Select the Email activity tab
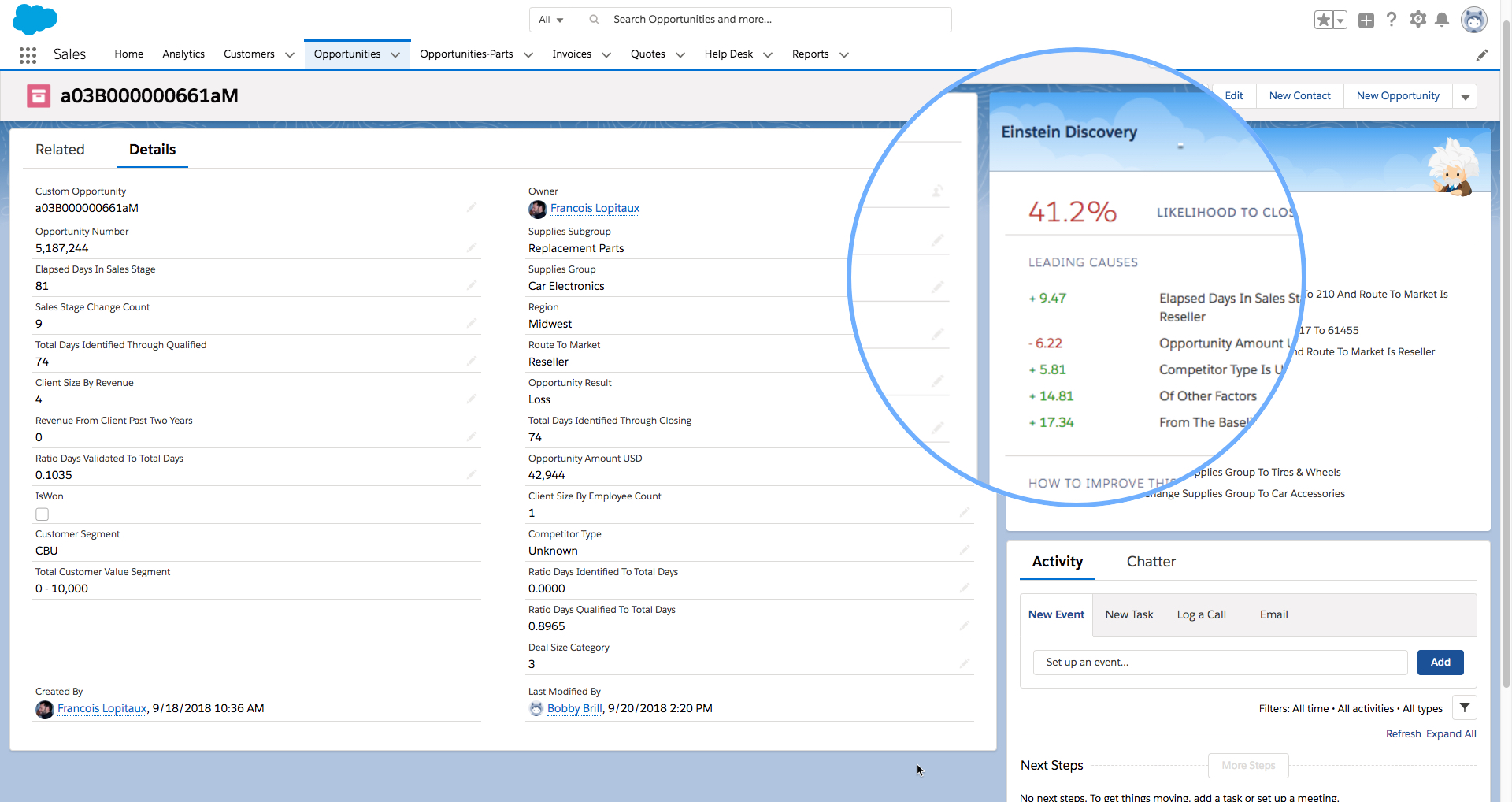 tap(1273, 614)
